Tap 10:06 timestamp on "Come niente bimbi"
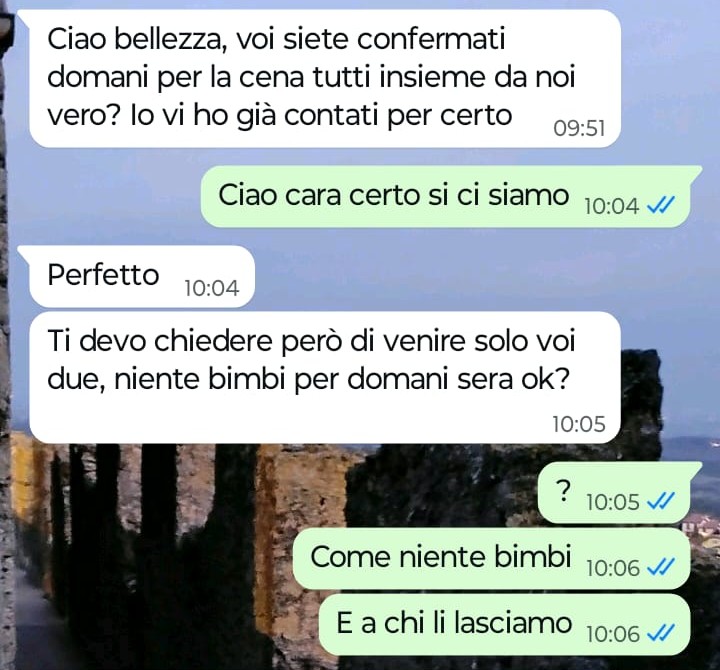 [x=613, y=568]
